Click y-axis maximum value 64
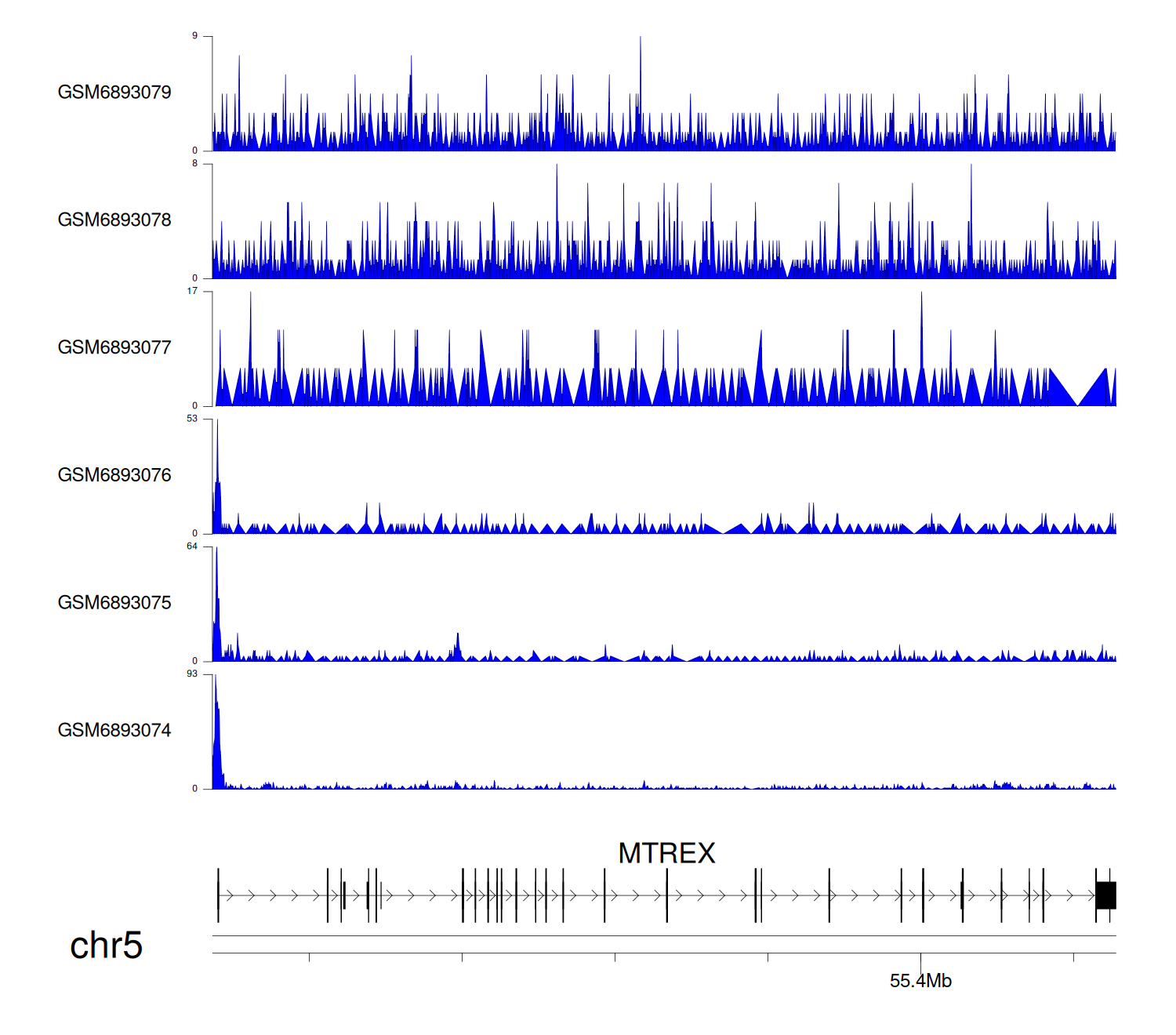This screenshot has width=1176, height=1035. (x=192, y=547)
